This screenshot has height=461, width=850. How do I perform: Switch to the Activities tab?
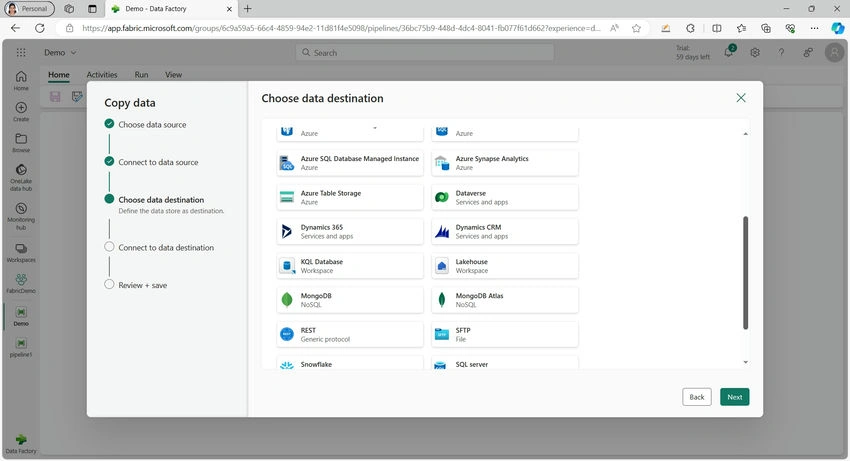point(102,75)
